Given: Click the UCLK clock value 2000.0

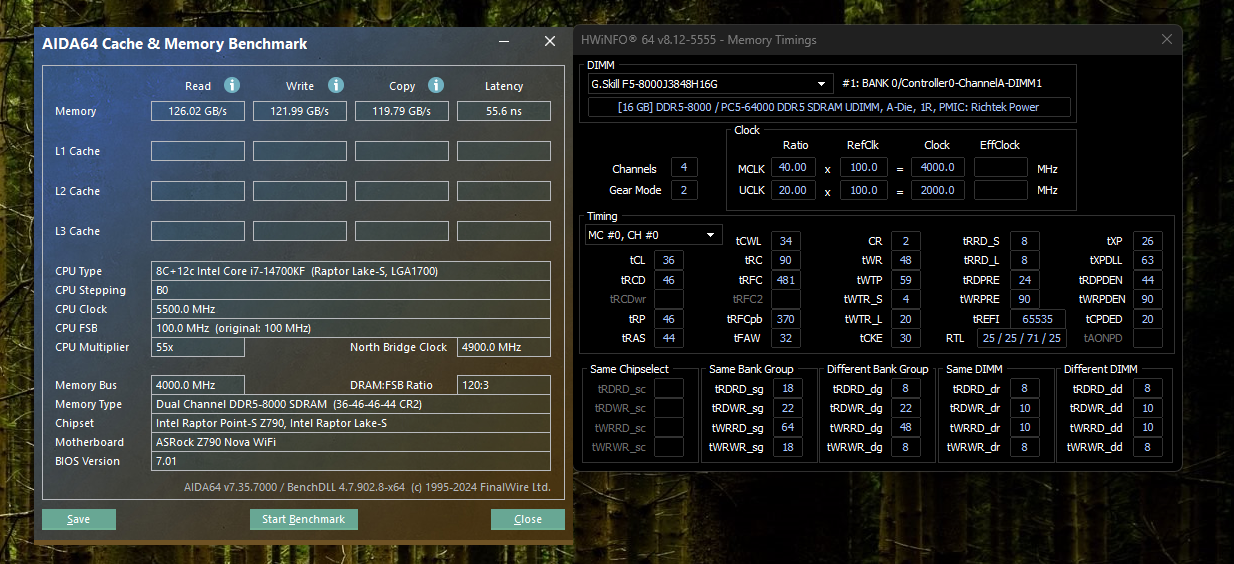Looking at the screenshot, I should (937, 190).
